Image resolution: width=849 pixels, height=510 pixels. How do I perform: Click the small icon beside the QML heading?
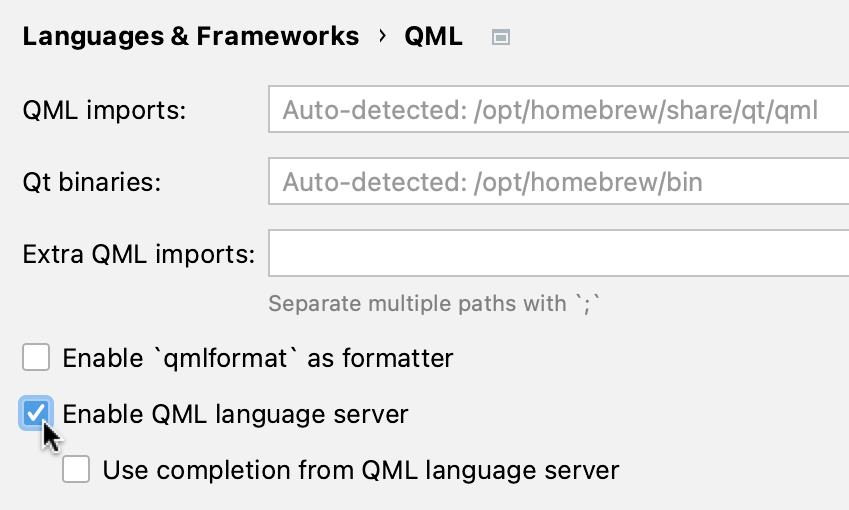[x=501, y=38]
